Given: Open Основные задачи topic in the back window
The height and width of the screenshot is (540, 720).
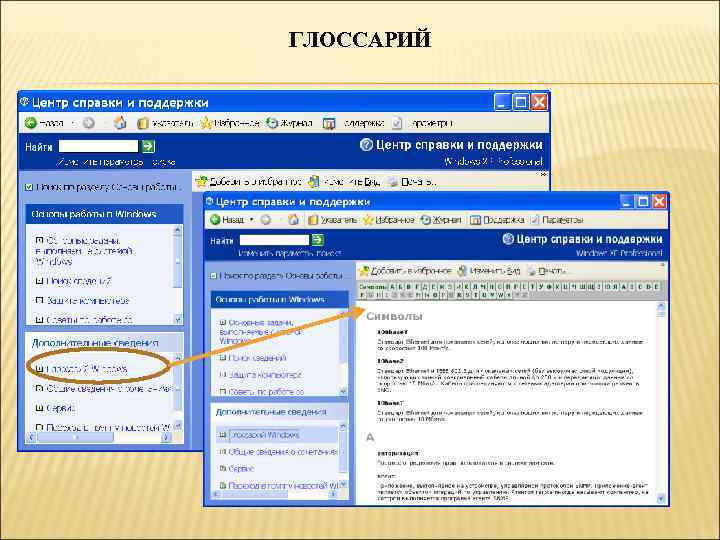Looking at the screenshot, I should click(x=84, y=251).
